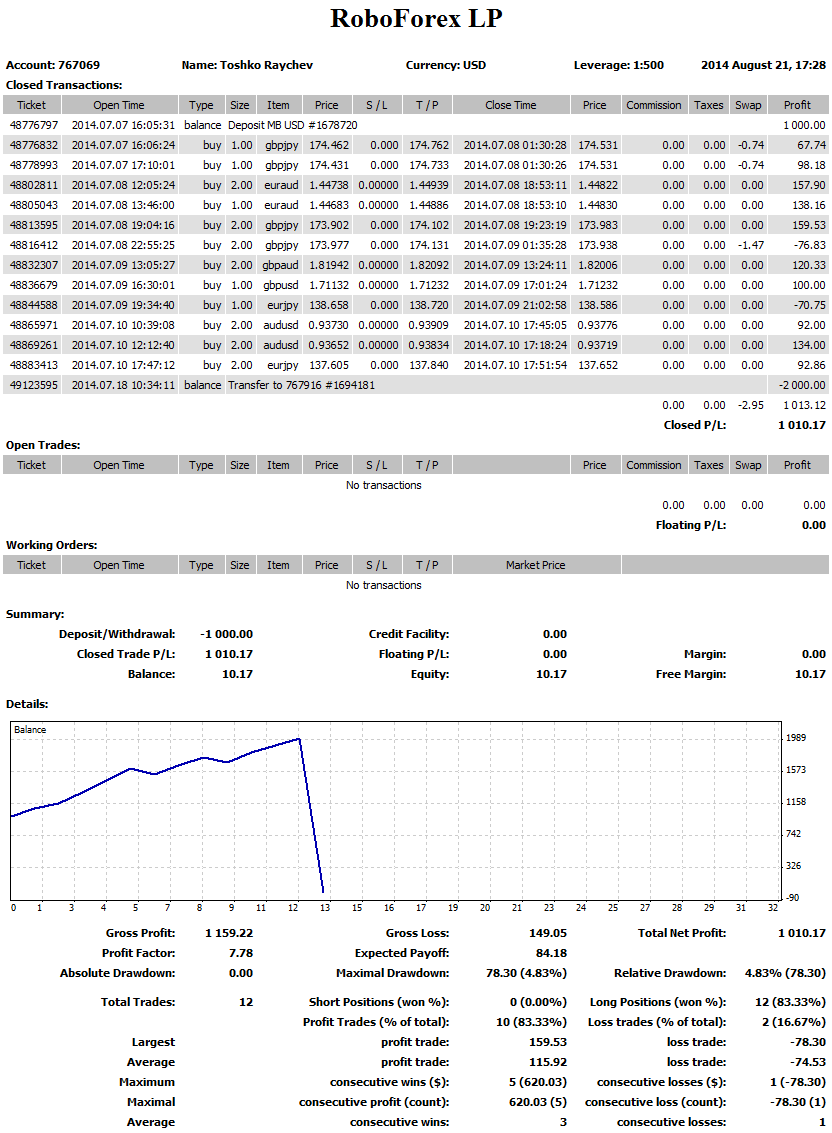
Task: Click the open price "1.71132"
Action: (x=329, y=285)
